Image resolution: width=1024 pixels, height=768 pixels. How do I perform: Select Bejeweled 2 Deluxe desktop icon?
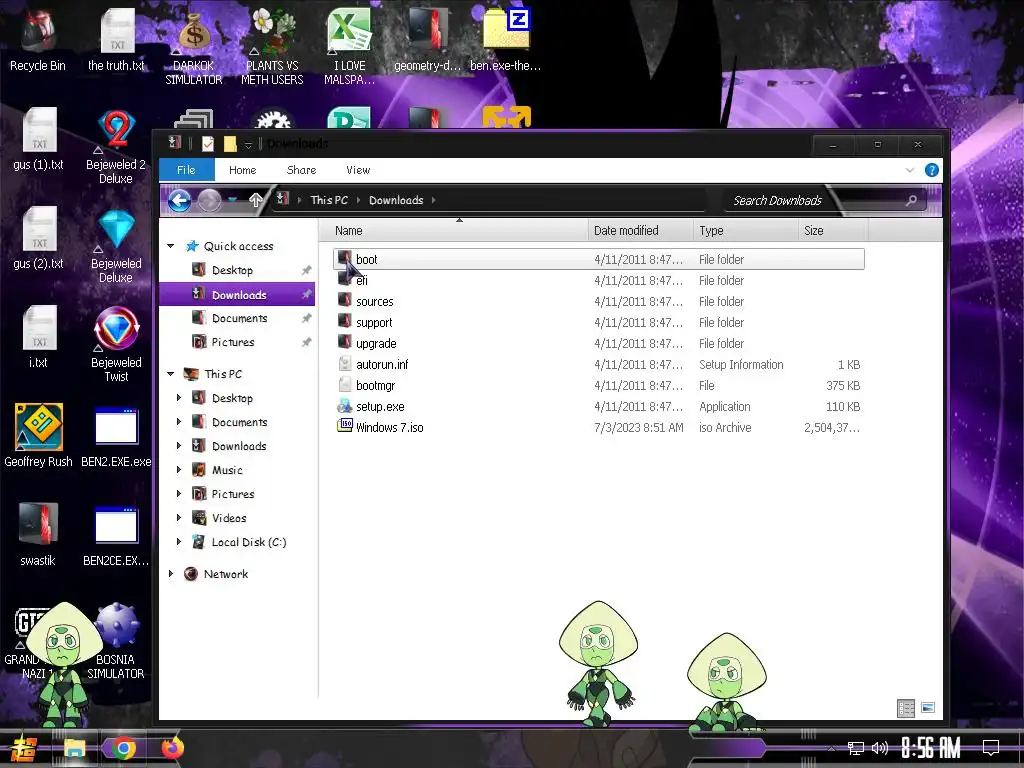click(116, 147)
